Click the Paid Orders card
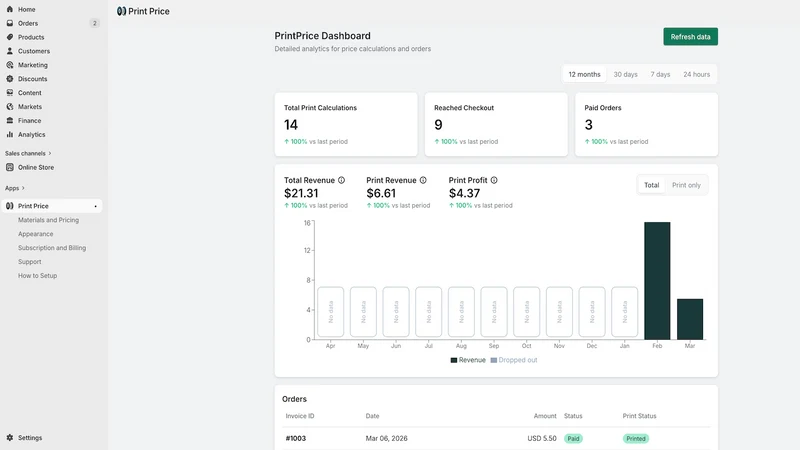The image size is (800, 450). (x=646, y=124)
